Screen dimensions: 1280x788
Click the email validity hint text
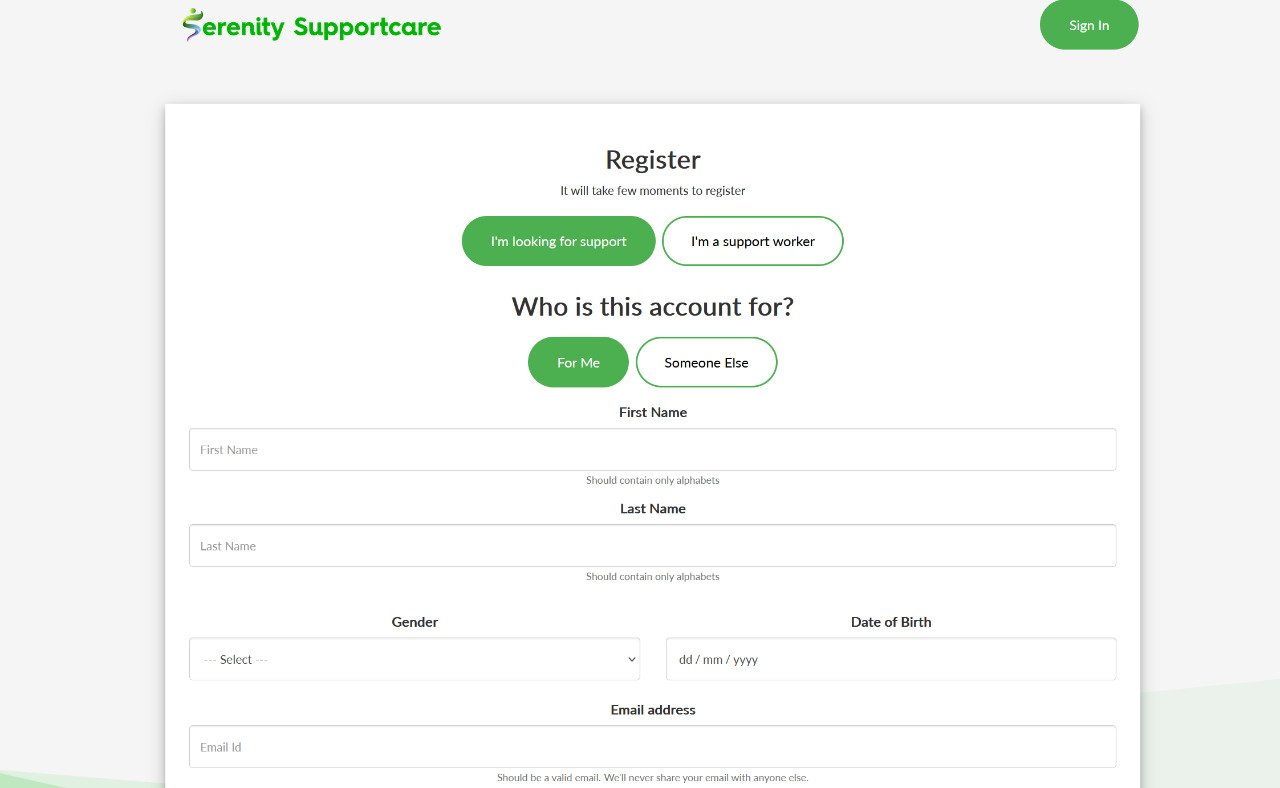(652, 777)
